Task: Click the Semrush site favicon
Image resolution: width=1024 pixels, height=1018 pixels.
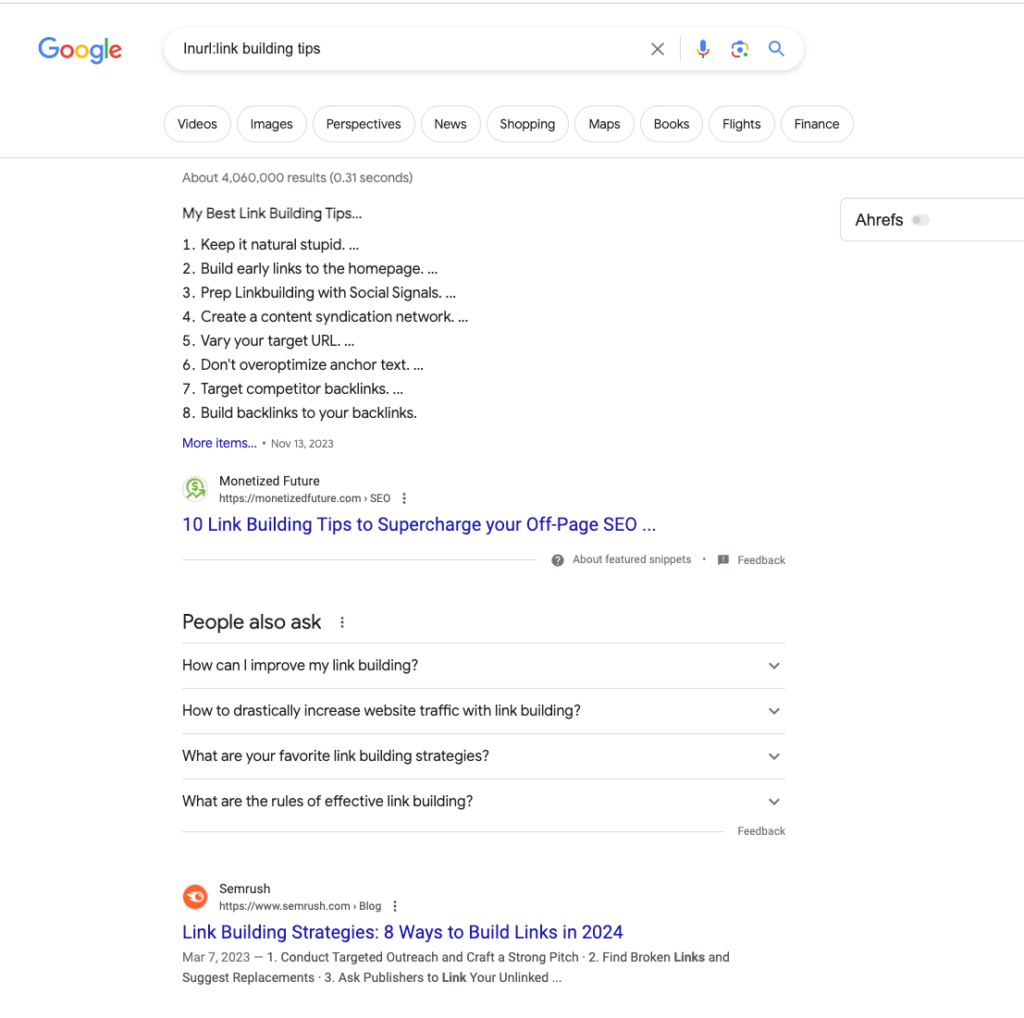Action: [x=196, y=896]
